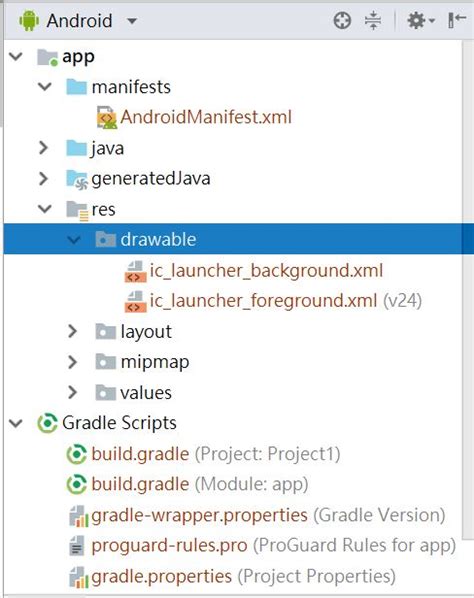Collapse all tree nodes in the toolbar

coord(373,21)
